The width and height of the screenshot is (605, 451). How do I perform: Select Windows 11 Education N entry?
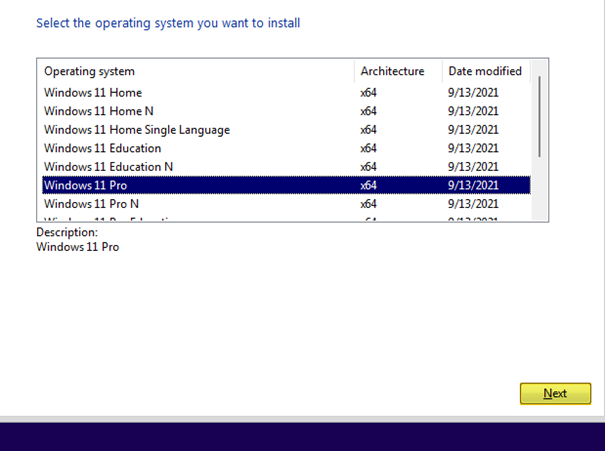pos(286,167)
